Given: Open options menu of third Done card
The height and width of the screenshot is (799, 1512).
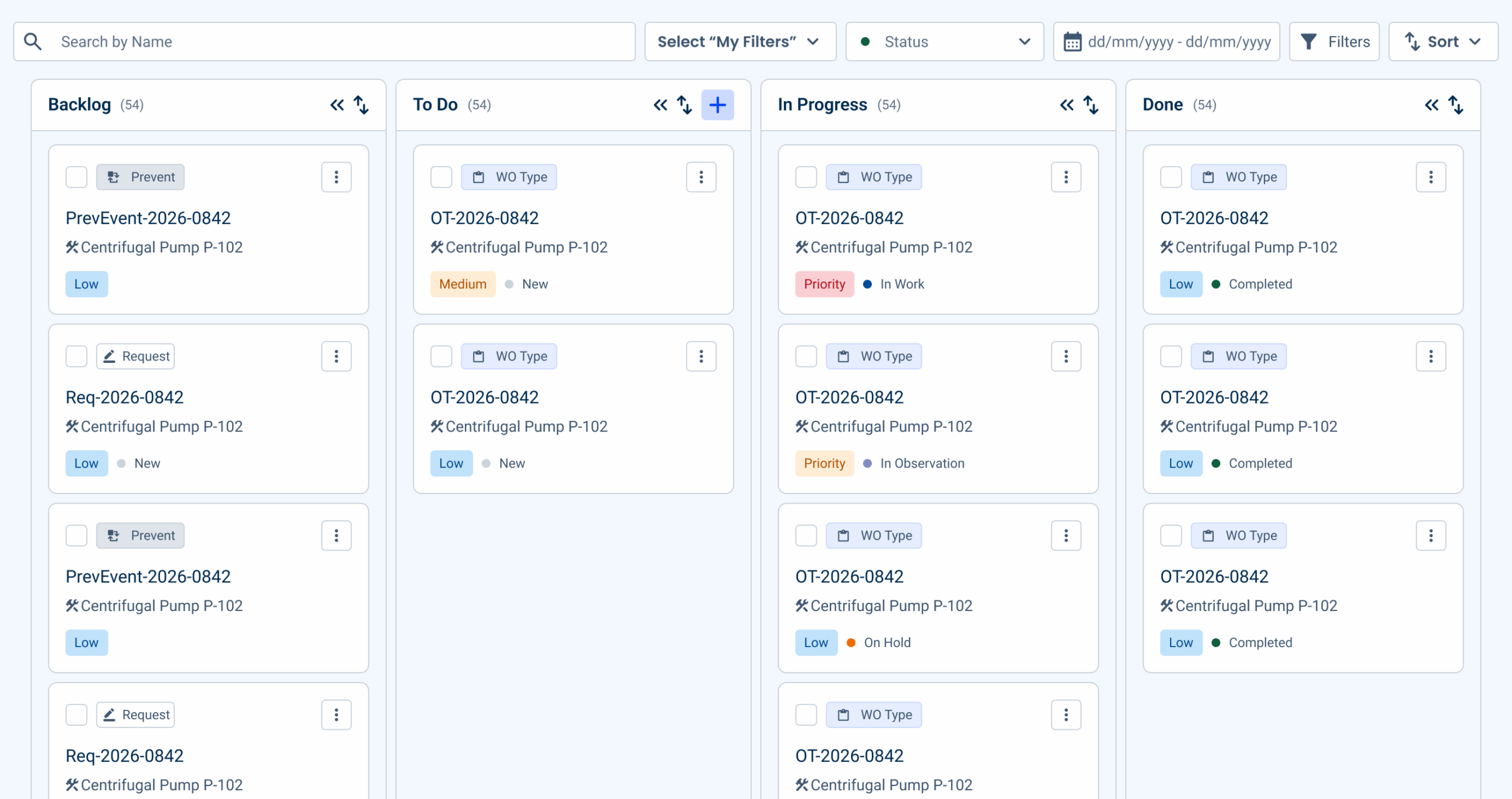Looking at the screenshot, I should tap(1431, 535).
